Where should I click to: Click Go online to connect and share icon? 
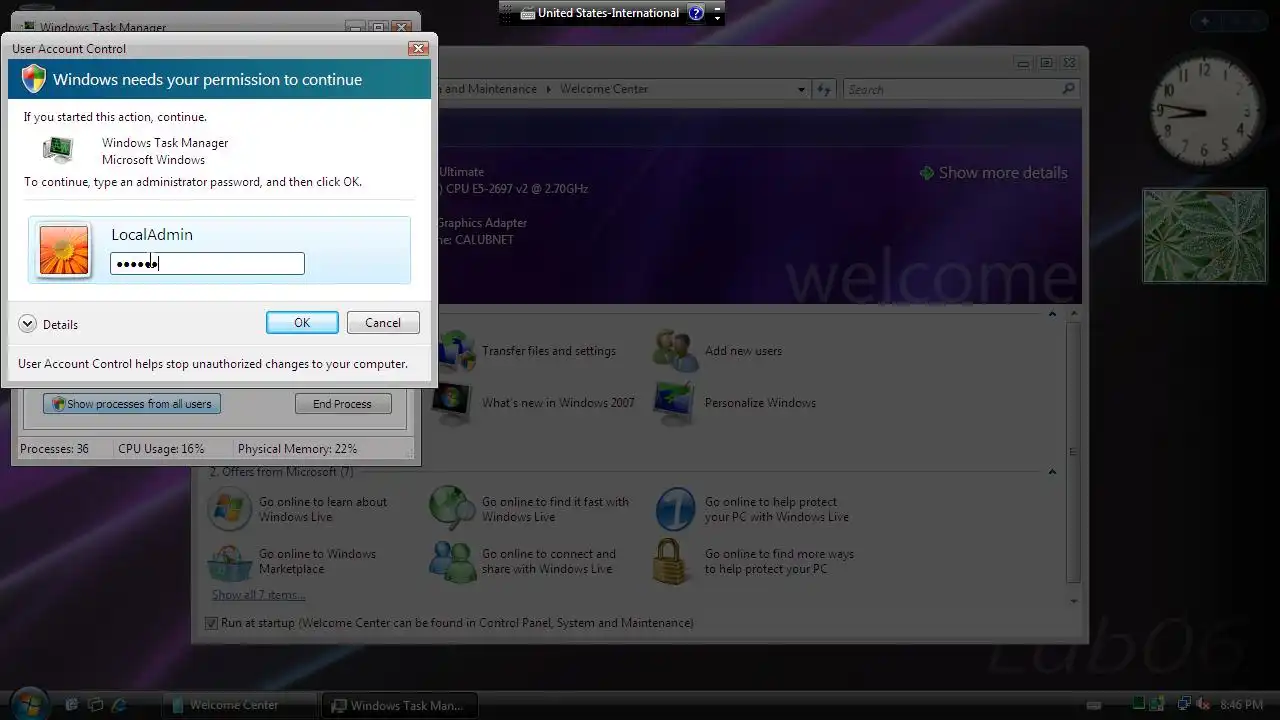point(452,561)
